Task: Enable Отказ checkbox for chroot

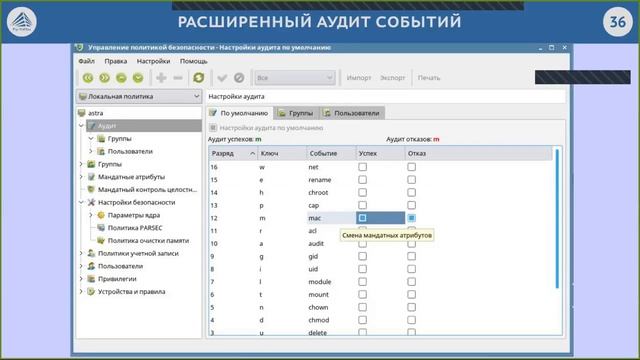Action: (411, 192)
